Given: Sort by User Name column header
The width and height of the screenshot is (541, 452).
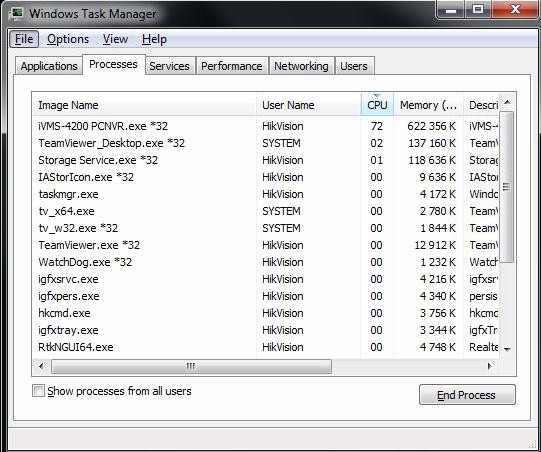Looking at the screenshot, I should 308,105.
